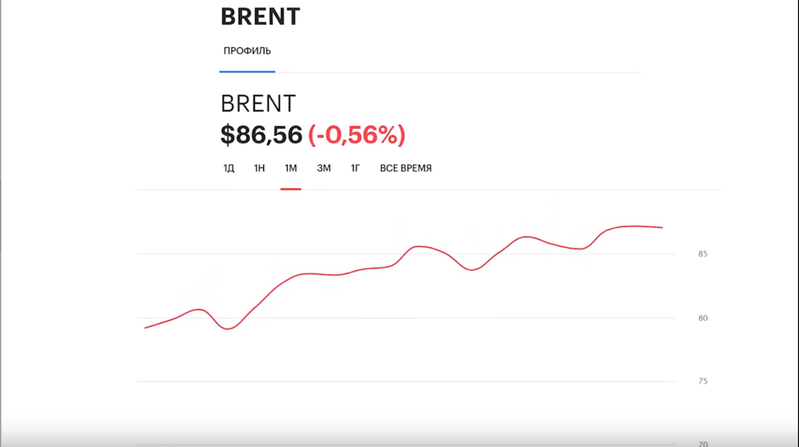Click the lowest dip below the 80 gridline
799x447 pixels.
[x=227, y=329]
